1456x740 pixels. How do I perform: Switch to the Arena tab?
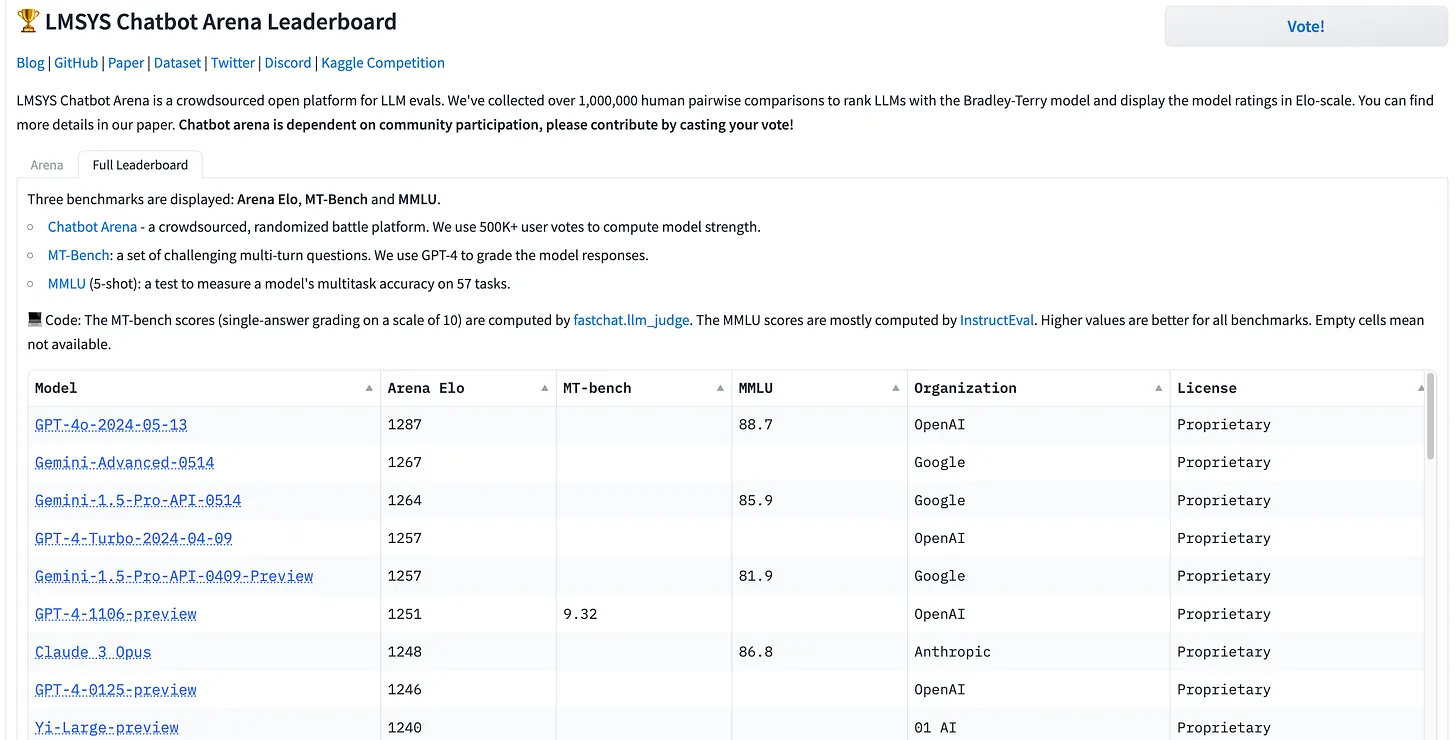pos(47,165)
